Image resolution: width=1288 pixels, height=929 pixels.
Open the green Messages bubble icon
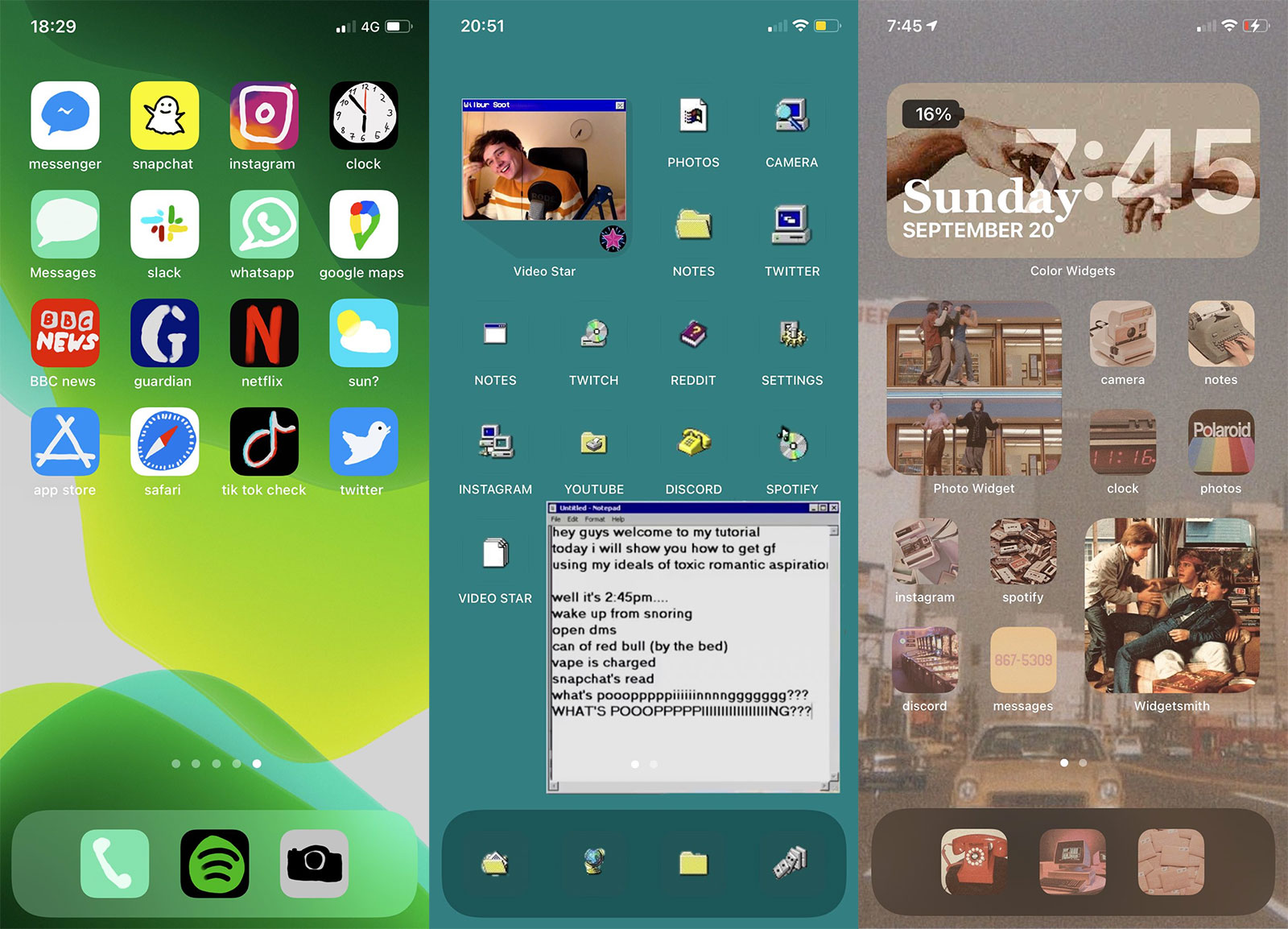click(x=65, y=224)
